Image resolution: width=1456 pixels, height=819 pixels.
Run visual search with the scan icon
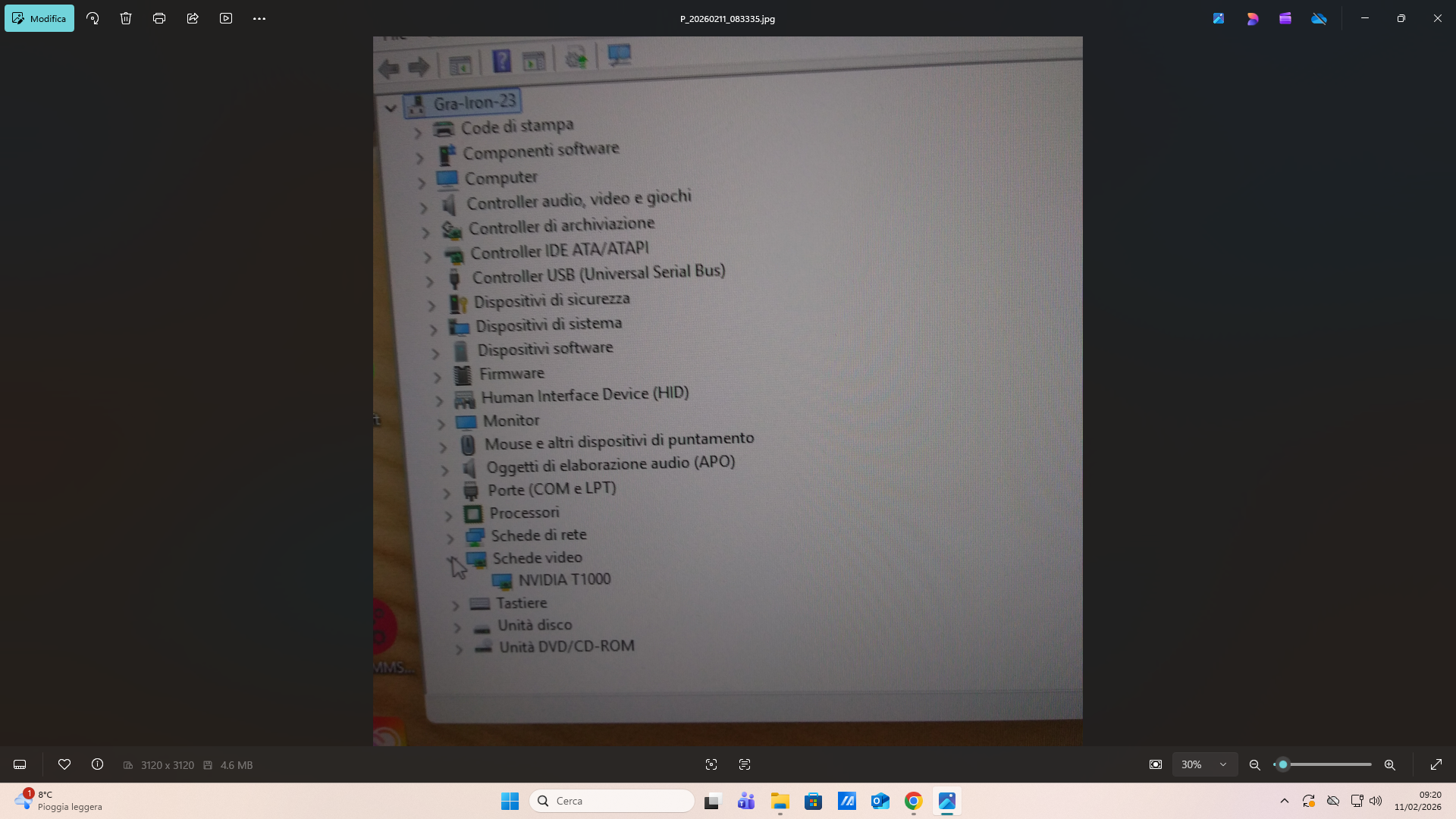point(711,764)
